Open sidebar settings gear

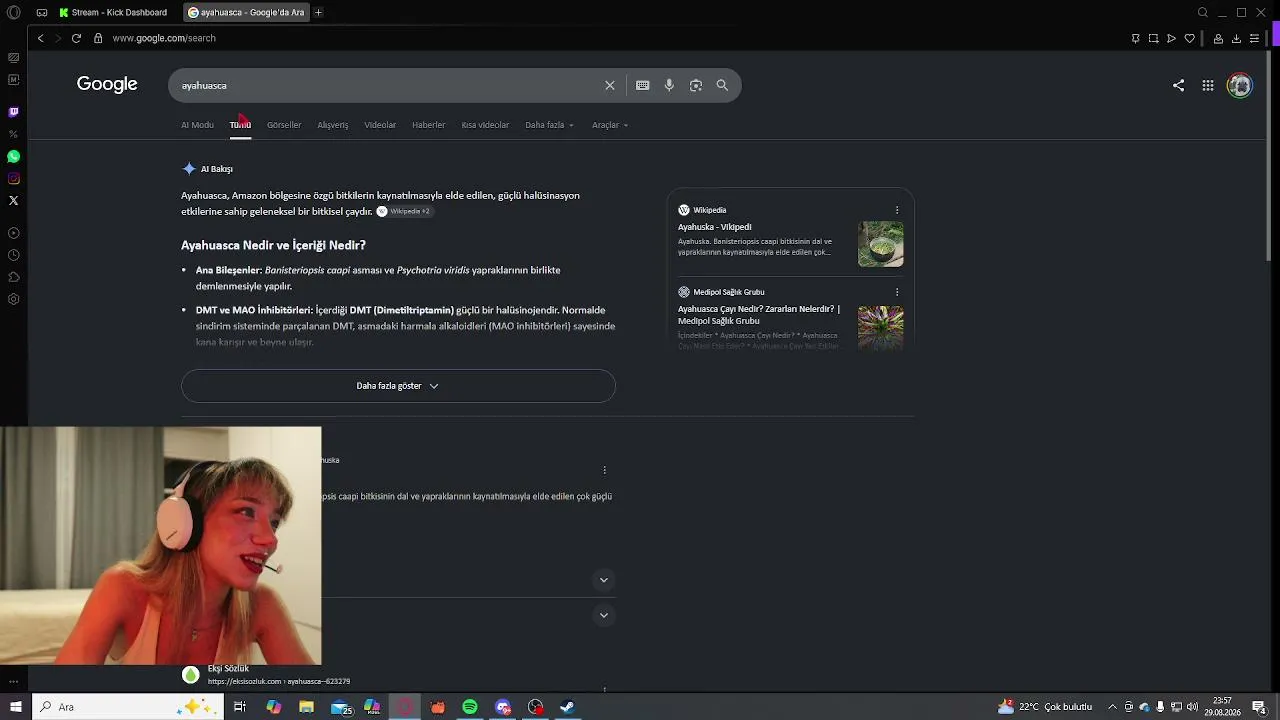(13, 299)
